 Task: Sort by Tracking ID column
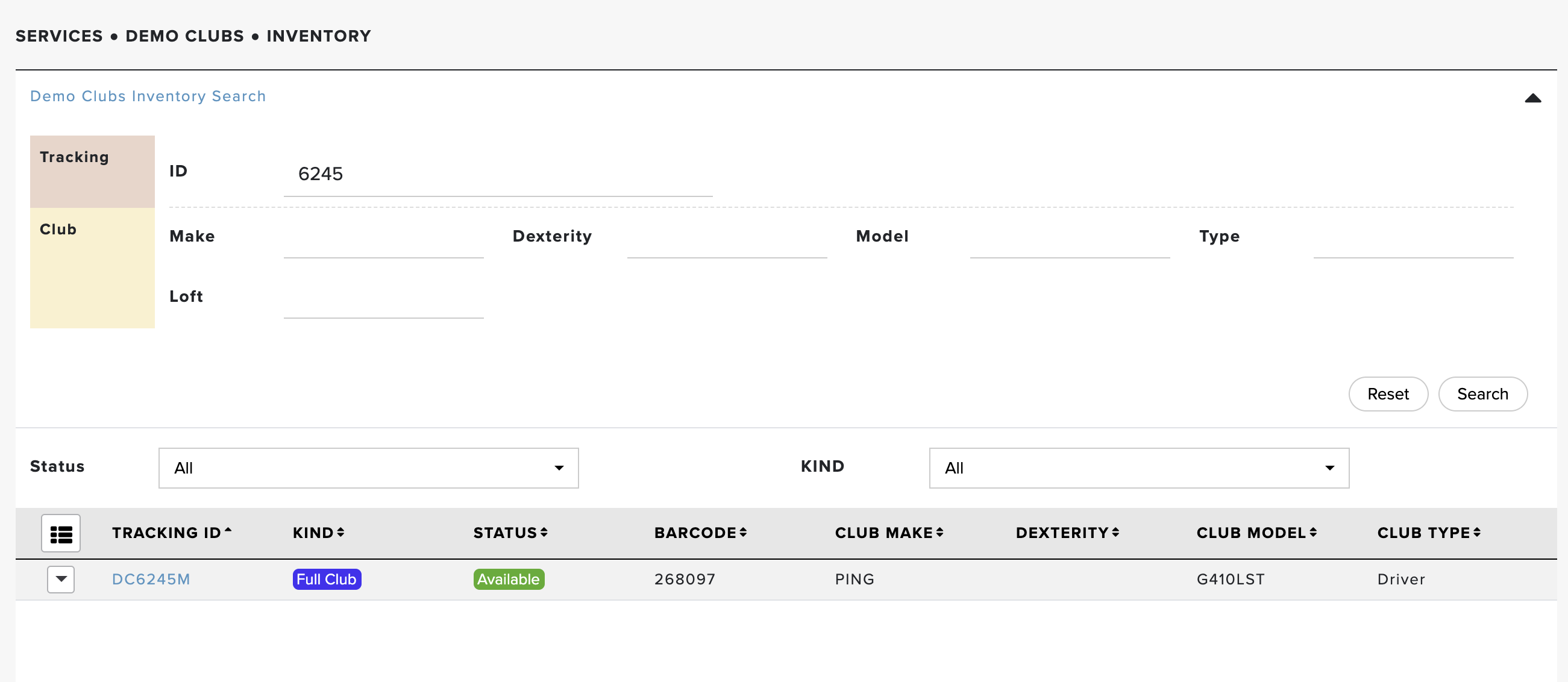click(172, 533)
